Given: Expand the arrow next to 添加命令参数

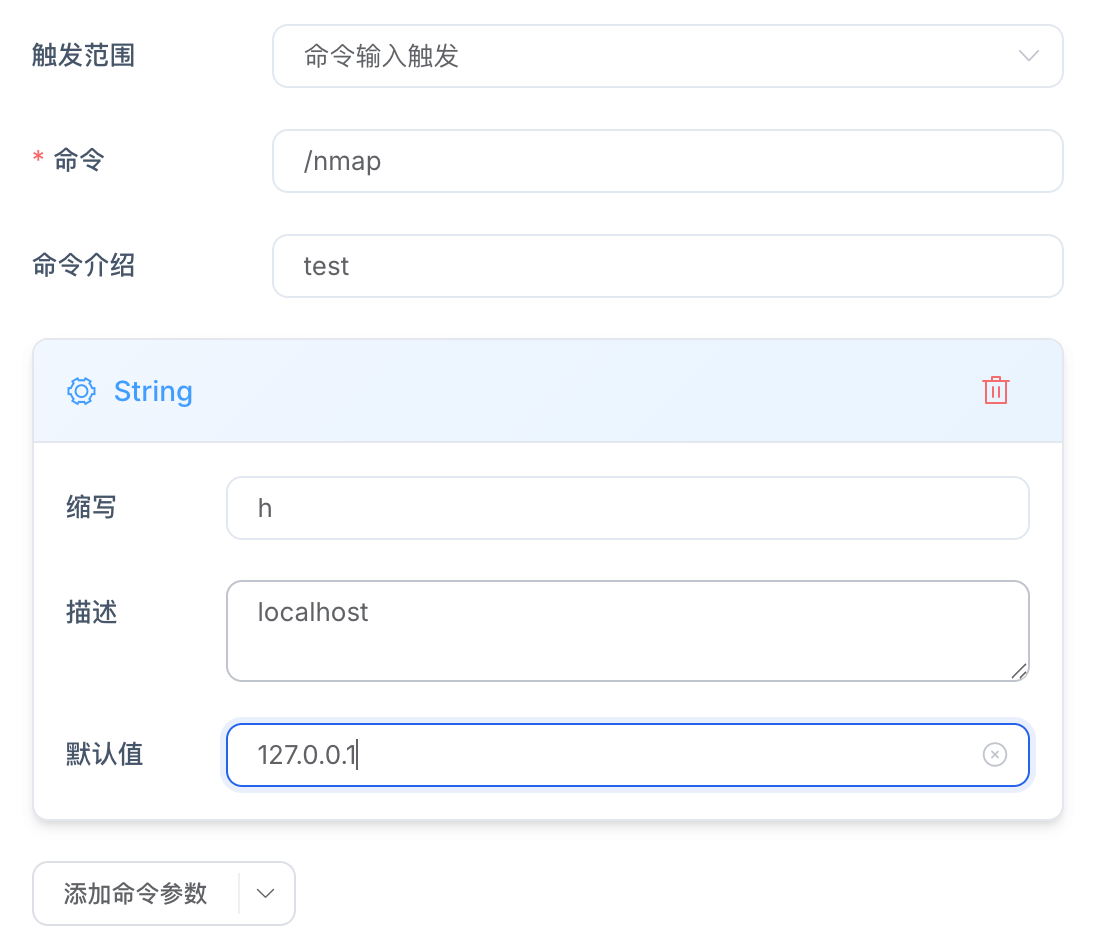Looking at the screenshot, I should 266,893.
